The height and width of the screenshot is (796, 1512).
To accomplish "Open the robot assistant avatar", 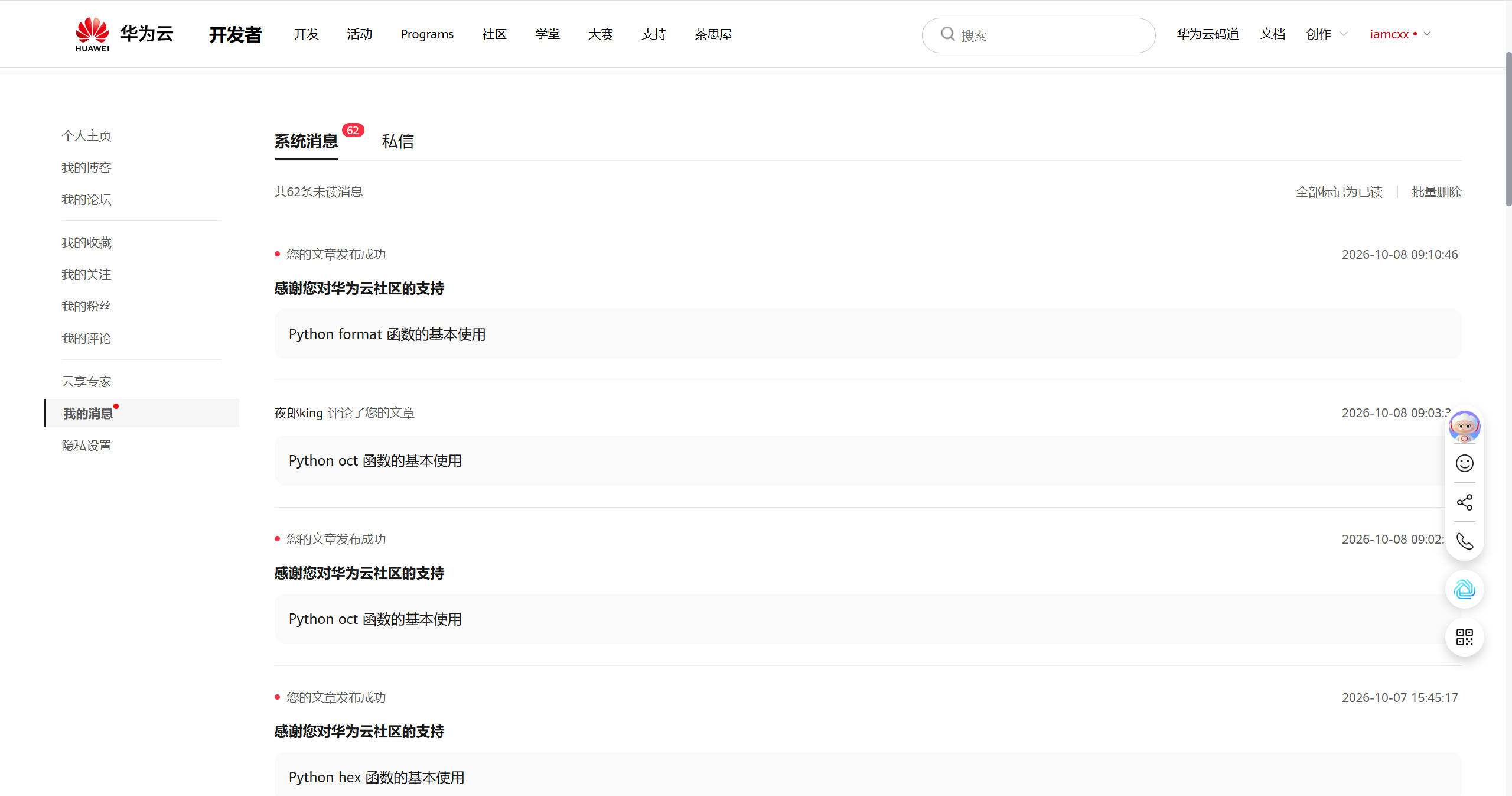I will point(1464,427).
